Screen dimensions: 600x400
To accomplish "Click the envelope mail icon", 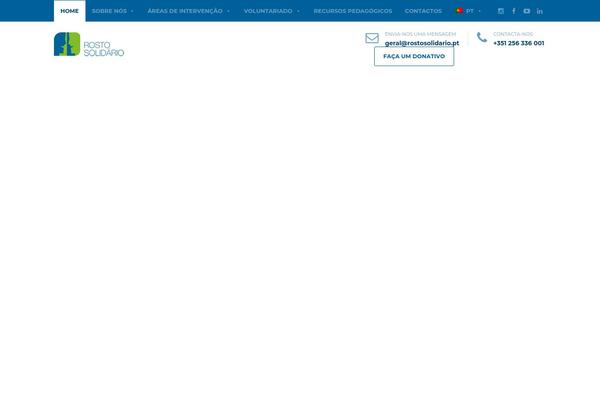I will coord(372,38).
